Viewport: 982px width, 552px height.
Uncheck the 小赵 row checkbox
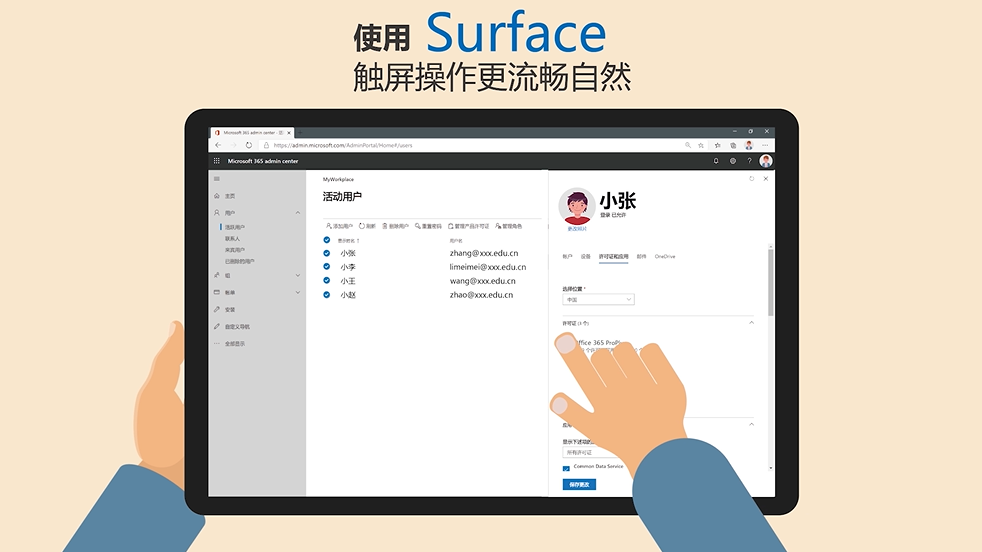326,294
